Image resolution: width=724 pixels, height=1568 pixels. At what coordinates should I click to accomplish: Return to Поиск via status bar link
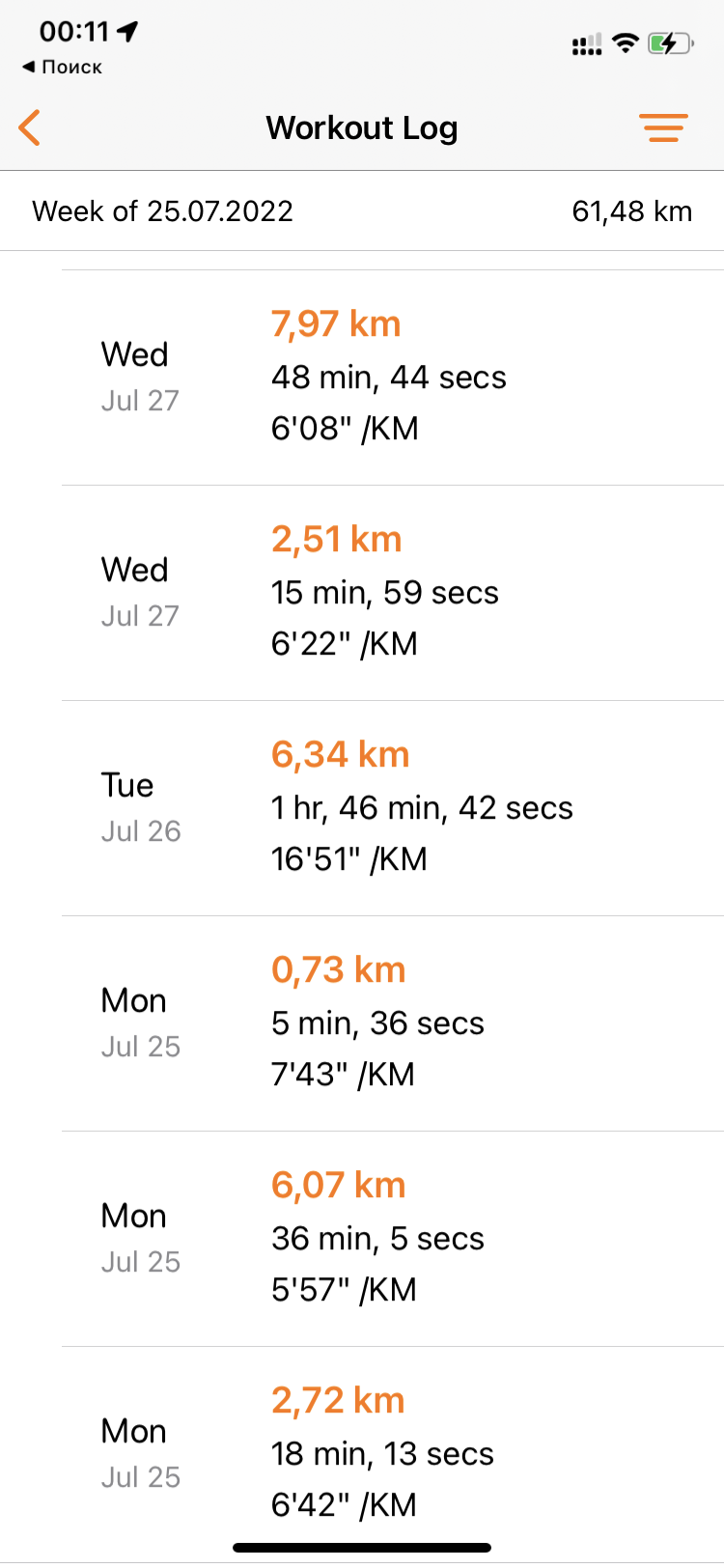[63, 67]
